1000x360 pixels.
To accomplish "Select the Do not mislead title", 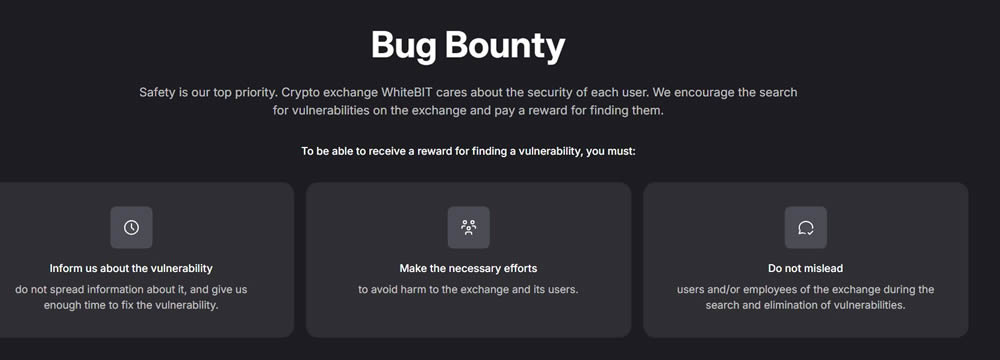I will click(805, 268).
